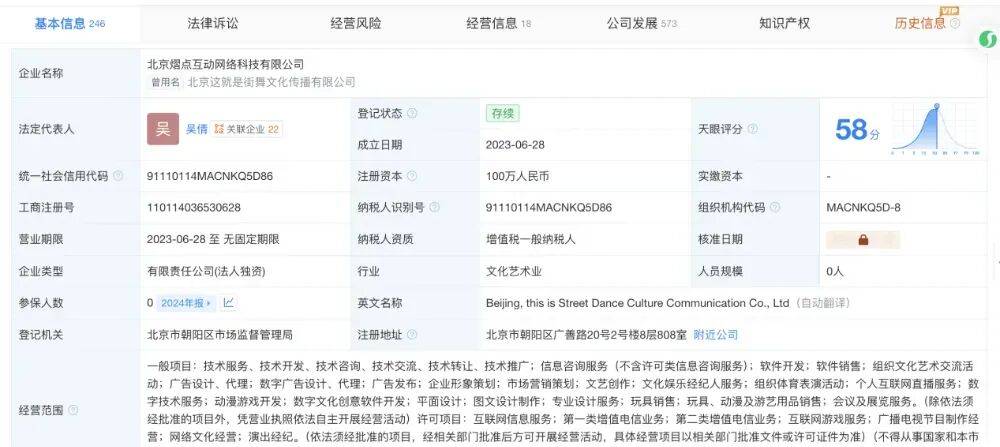Click help icon beside 纳税人识别号
Viewport: 1000px width, 447px height.
pos(434,207)
